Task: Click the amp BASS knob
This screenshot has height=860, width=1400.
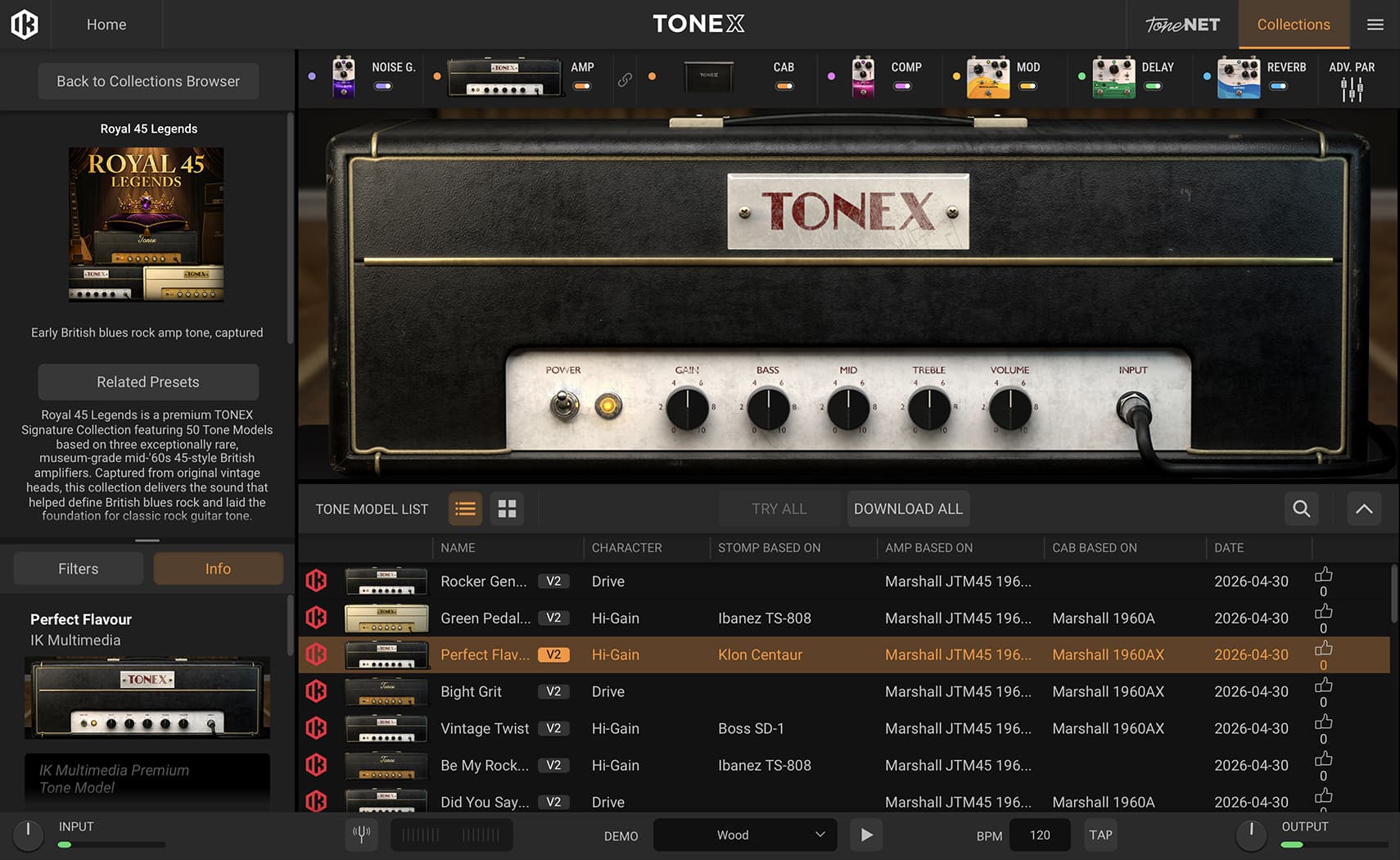Action: (x=768, y=408)
